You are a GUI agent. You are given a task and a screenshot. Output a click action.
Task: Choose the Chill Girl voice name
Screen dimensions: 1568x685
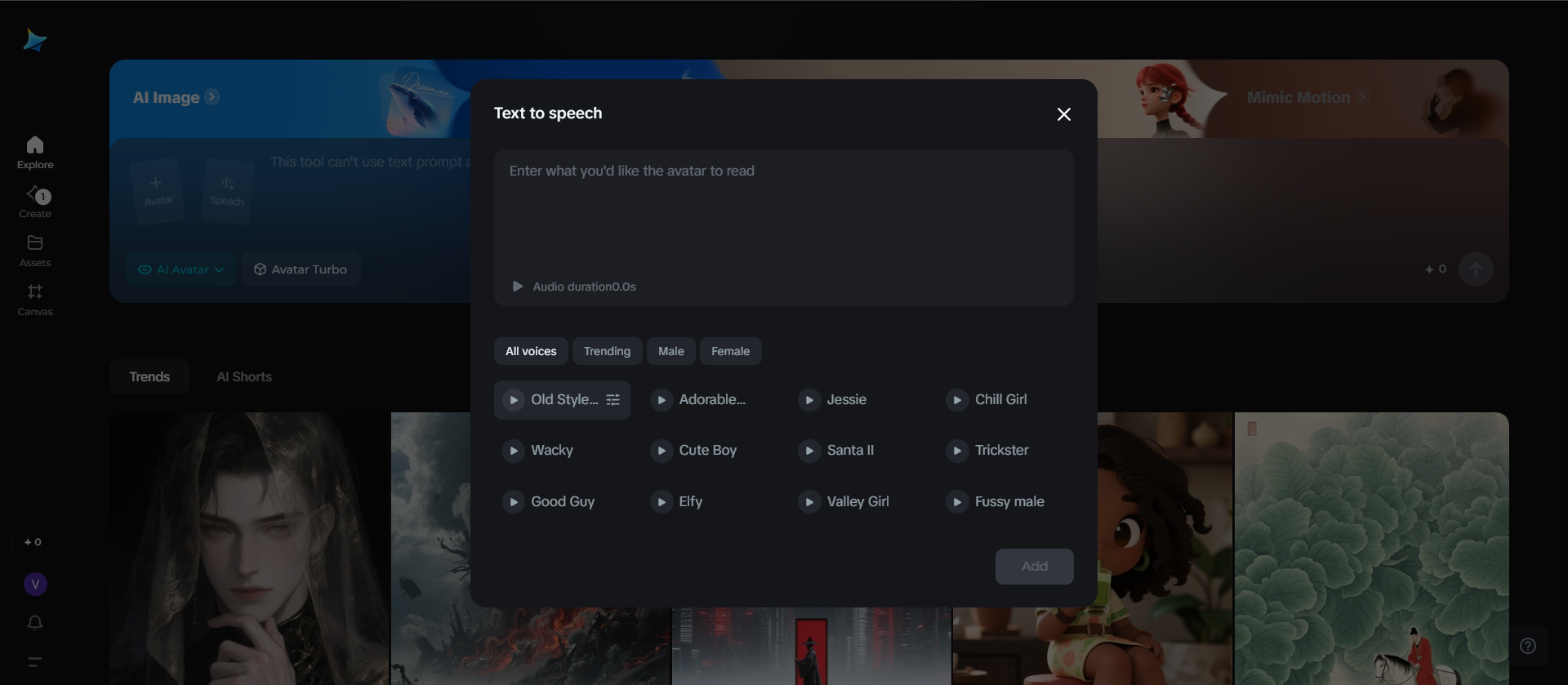1000,400
